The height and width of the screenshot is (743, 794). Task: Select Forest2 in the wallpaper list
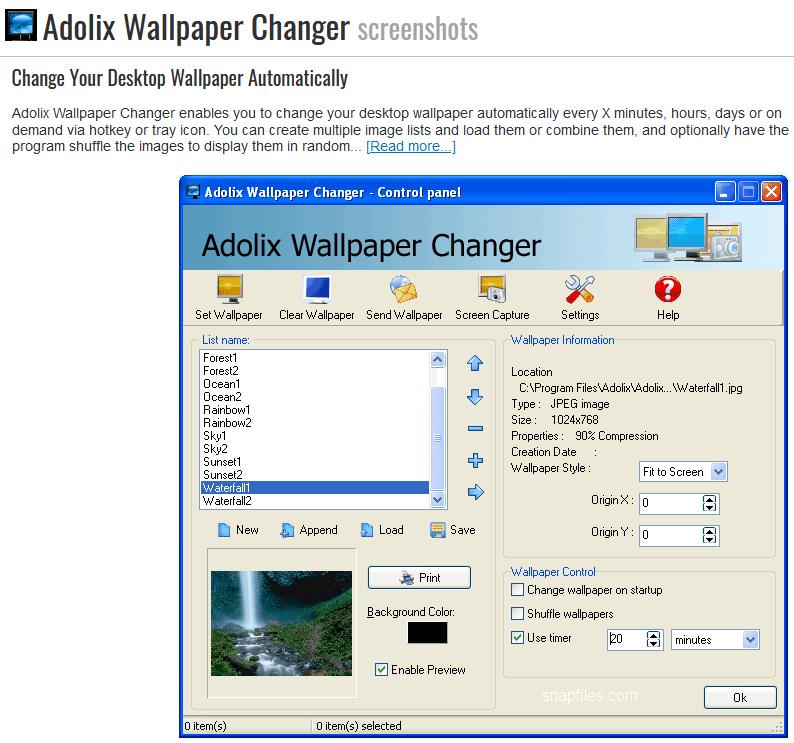pos(315,371)
